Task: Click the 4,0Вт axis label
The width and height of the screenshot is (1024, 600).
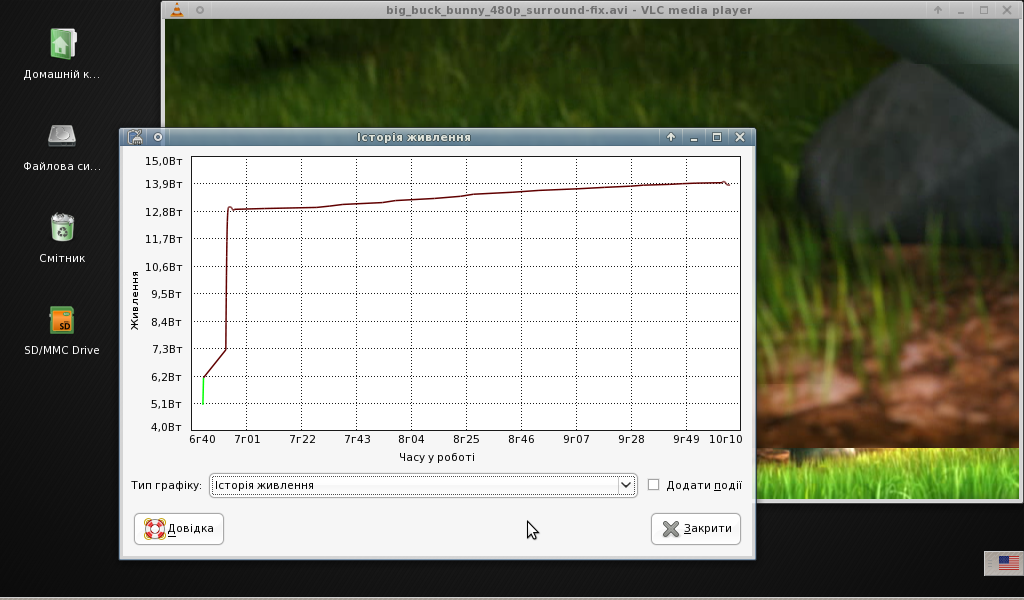Action: coord(166,427)
